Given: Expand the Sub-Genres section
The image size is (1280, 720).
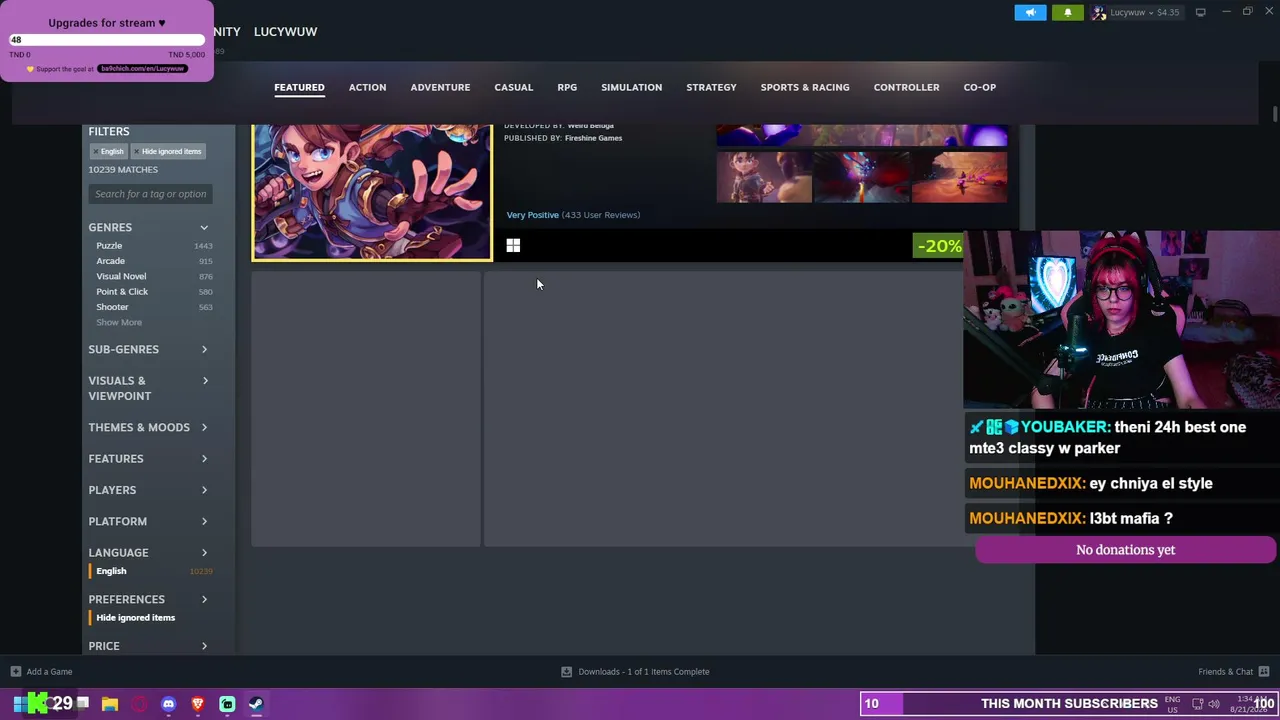Looking at the screenshot, I should 150,349.
